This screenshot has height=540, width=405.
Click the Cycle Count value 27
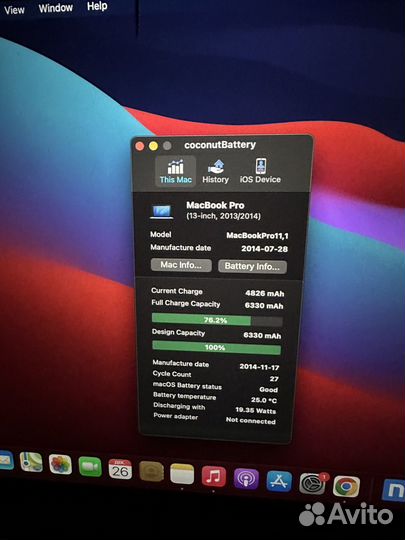[274, 379]
